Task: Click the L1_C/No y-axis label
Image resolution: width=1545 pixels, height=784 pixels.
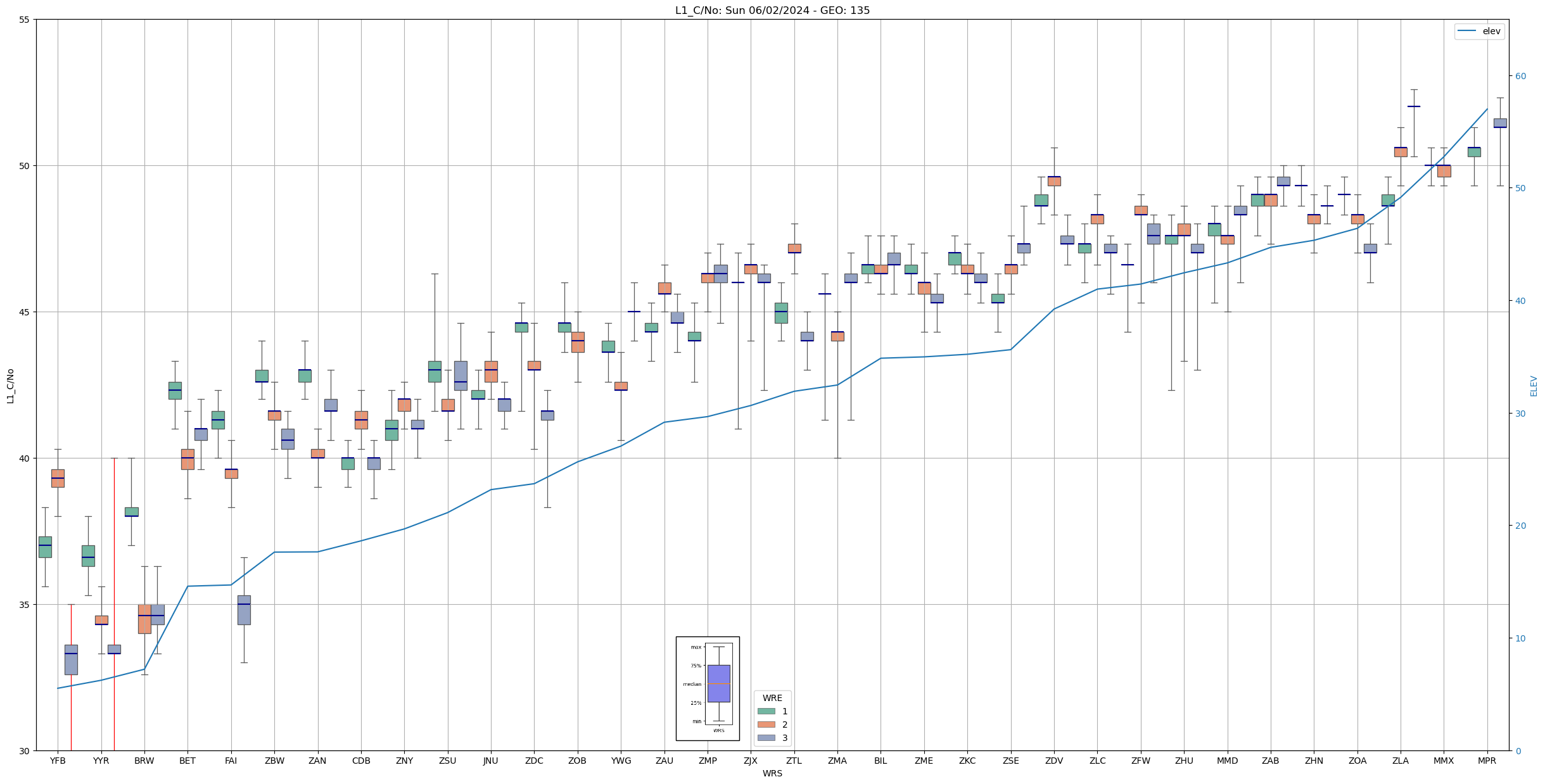Action: pyautogui.click(x=10, y=386)
